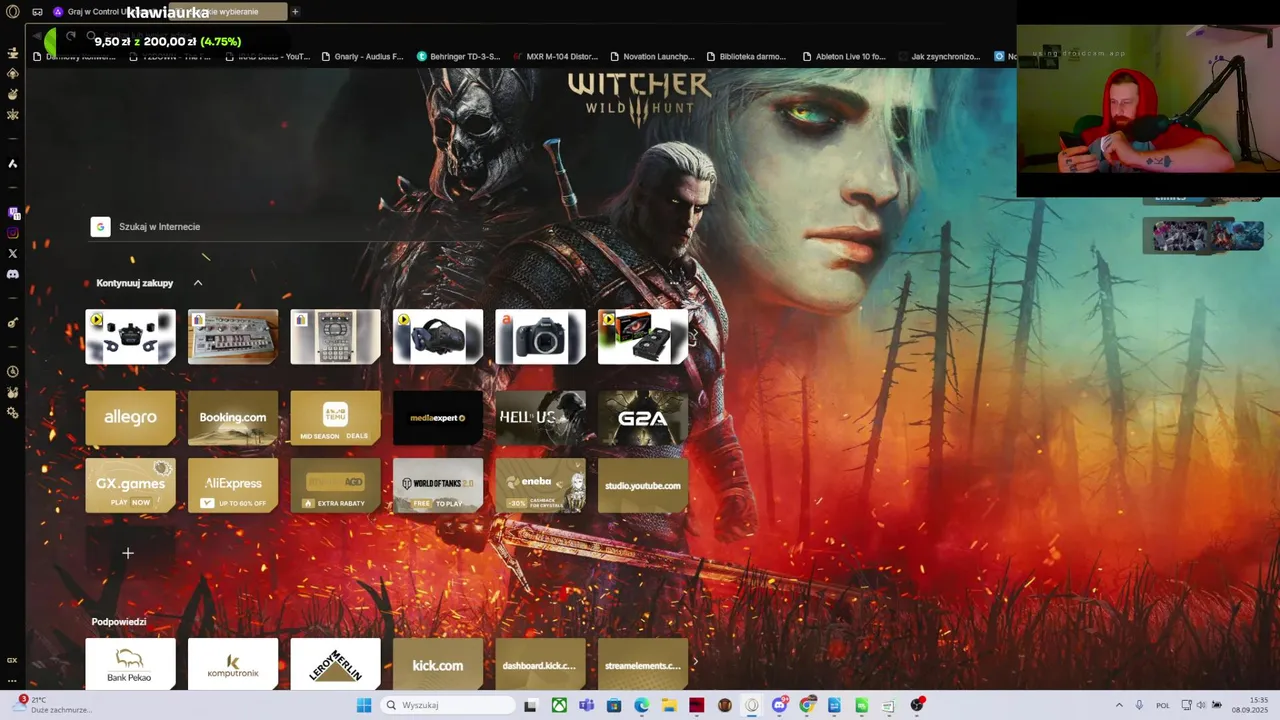Open the sidebar settings gear

12,413
